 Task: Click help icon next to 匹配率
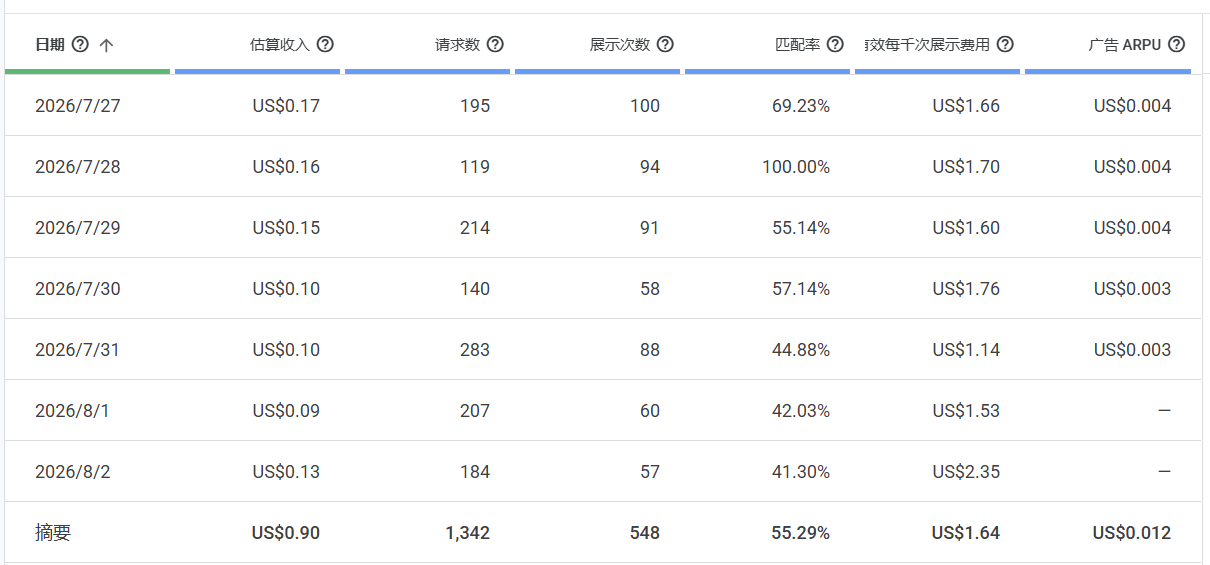pos(835,44)
